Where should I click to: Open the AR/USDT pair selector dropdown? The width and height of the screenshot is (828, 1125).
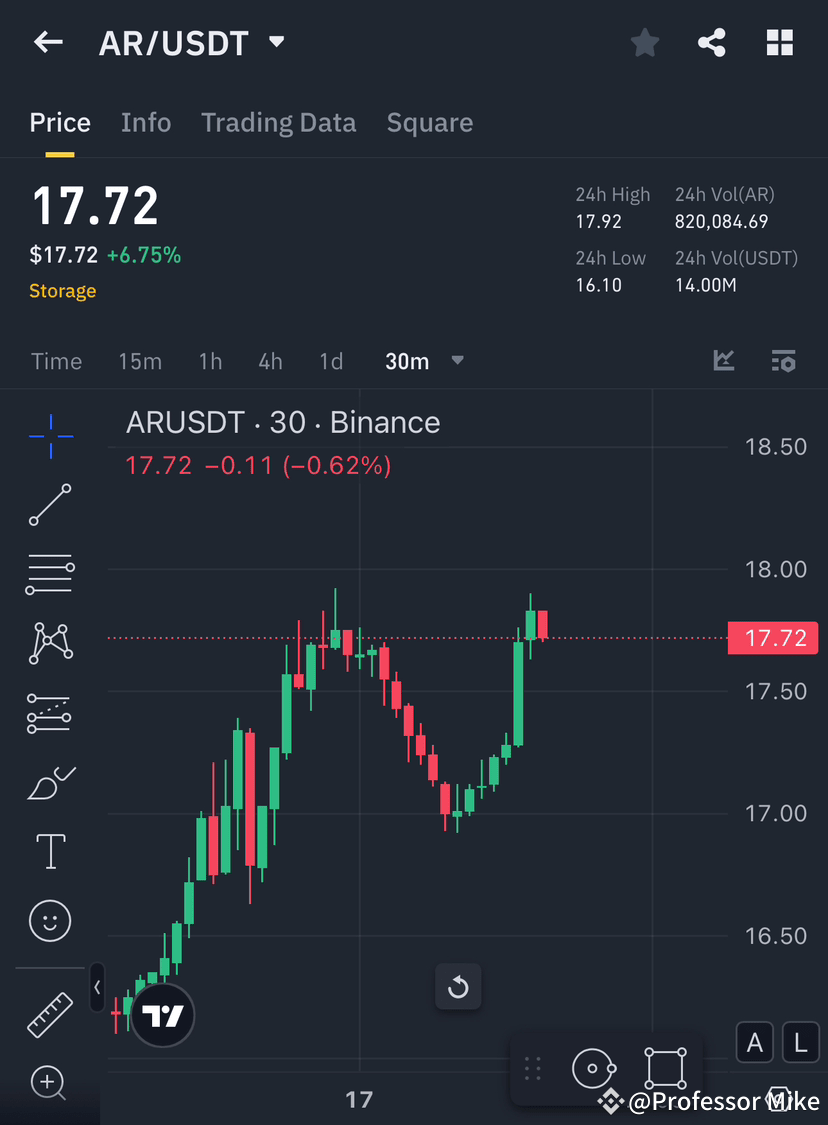[277, 42]
